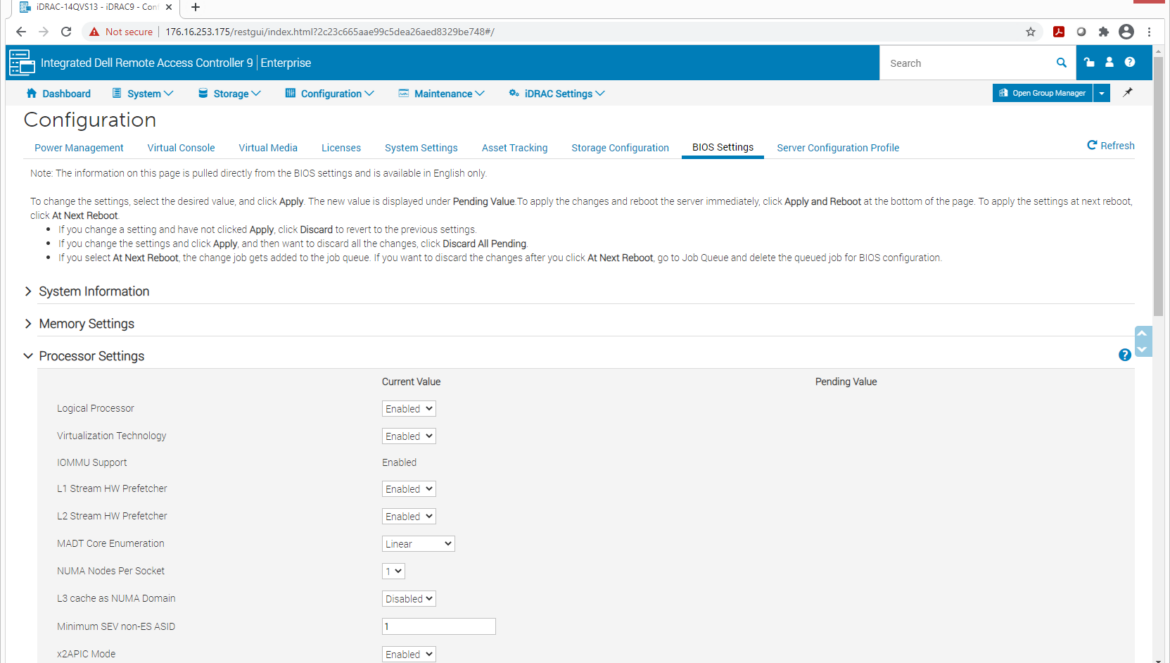Click the browser vertical scrollbar thumb
1170x663 pixels.
pos(1158,186)
